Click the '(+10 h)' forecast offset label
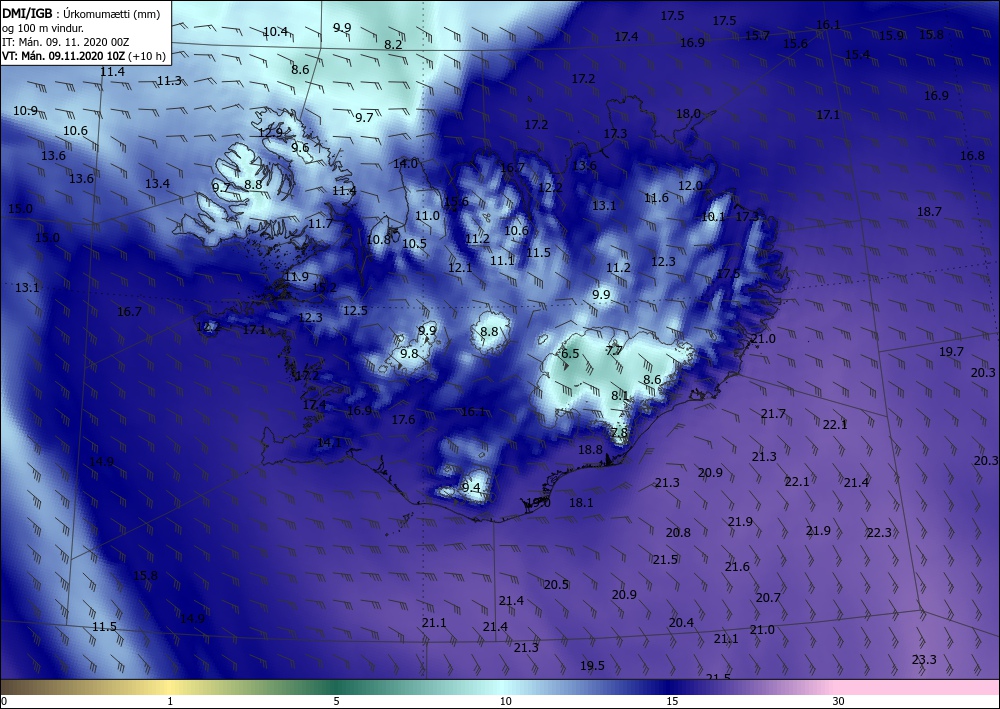The height and width of the screenshot is (709, 1000). (147, 56)
